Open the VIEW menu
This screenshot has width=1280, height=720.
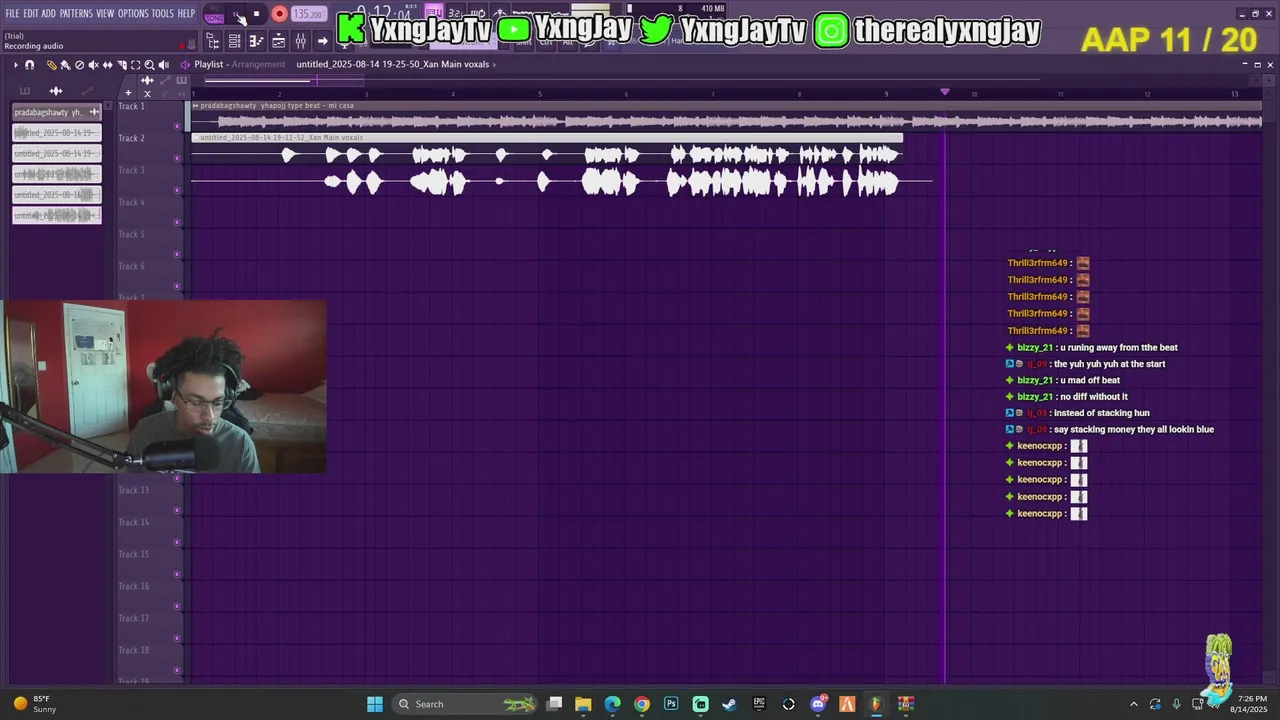click(105, 13)
